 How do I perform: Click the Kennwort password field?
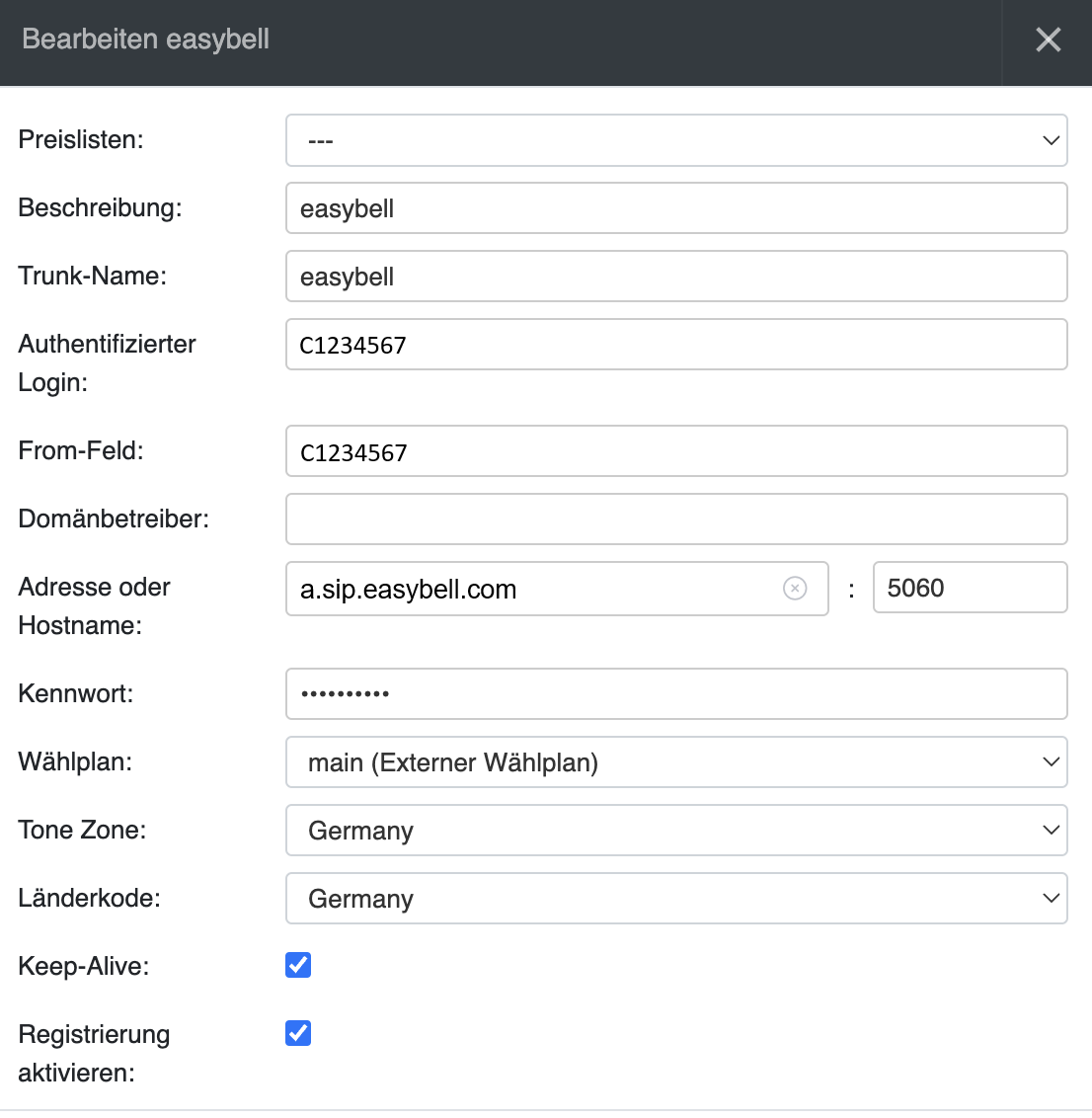coord(676,694)
